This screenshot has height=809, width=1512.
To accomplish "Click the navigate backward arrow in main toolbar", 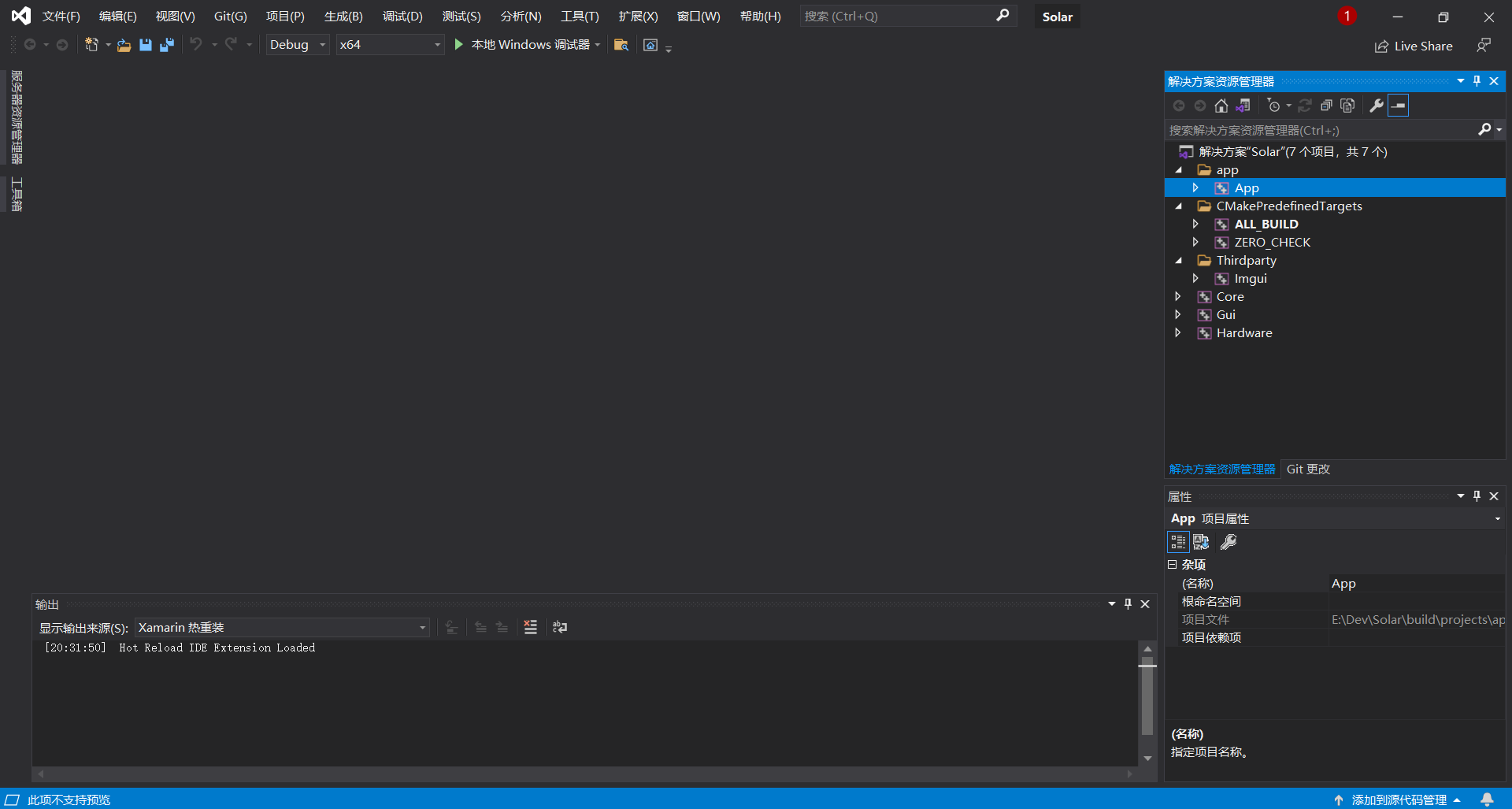I will point(30,45).
